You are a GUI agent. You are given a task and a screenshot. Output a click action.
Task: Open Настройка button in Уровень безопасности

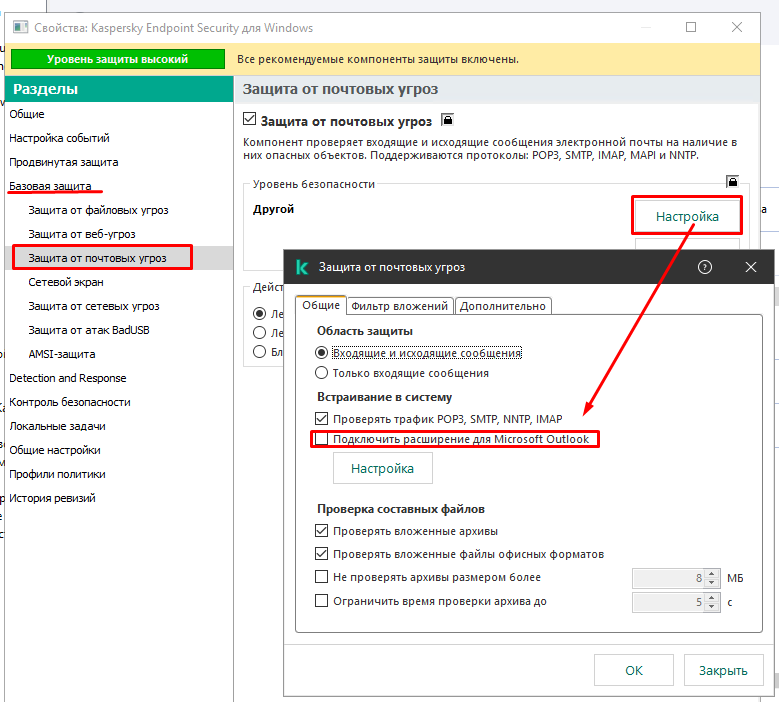pos(687,216)
